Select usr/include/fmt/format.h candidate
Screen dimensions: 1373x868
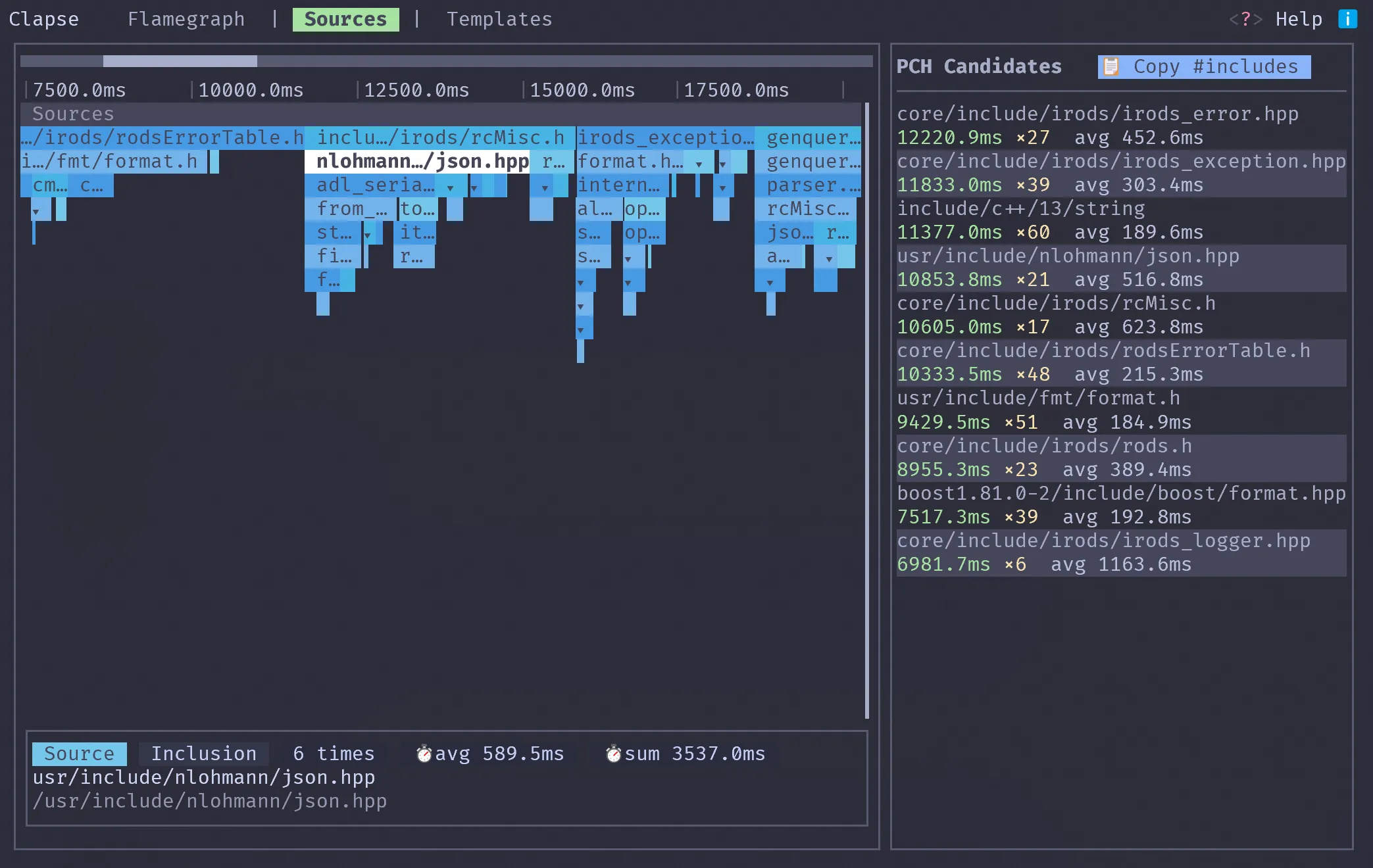[x=1121, y=410]
